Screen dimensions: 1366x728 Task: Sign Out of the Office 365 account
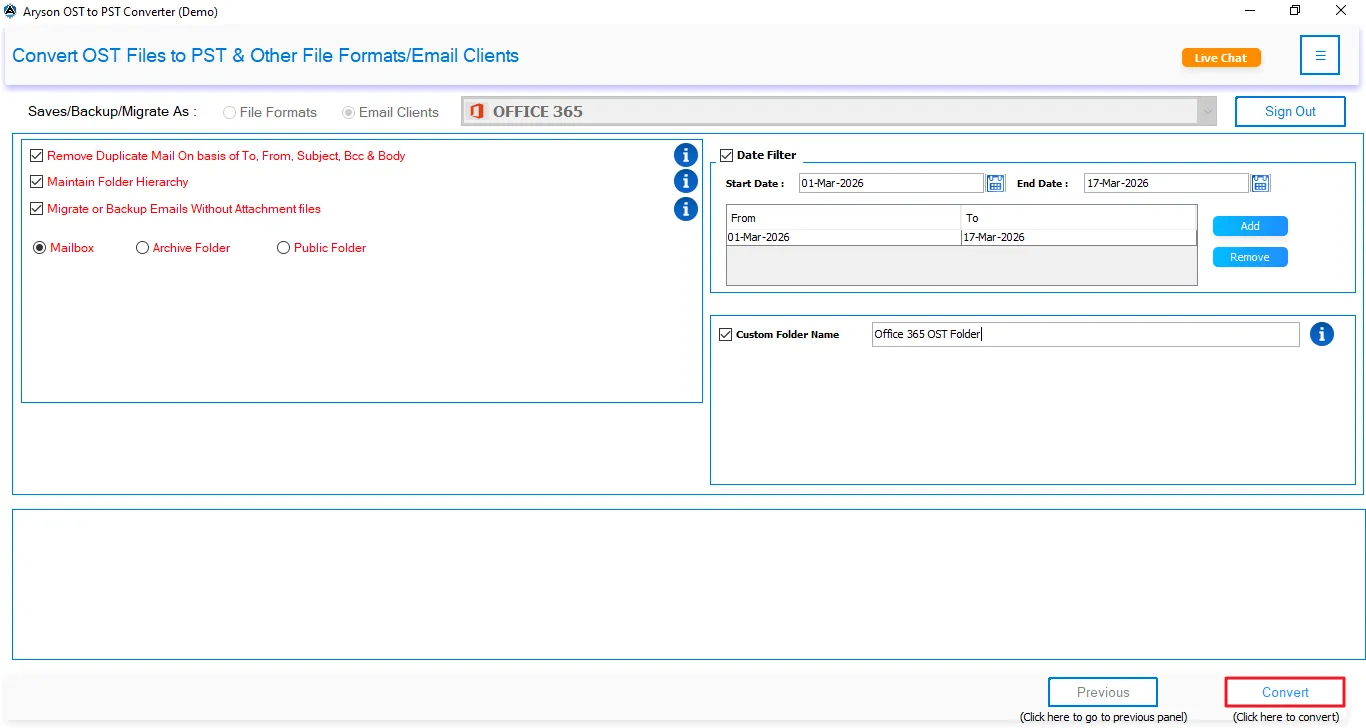click(1290, 111)
